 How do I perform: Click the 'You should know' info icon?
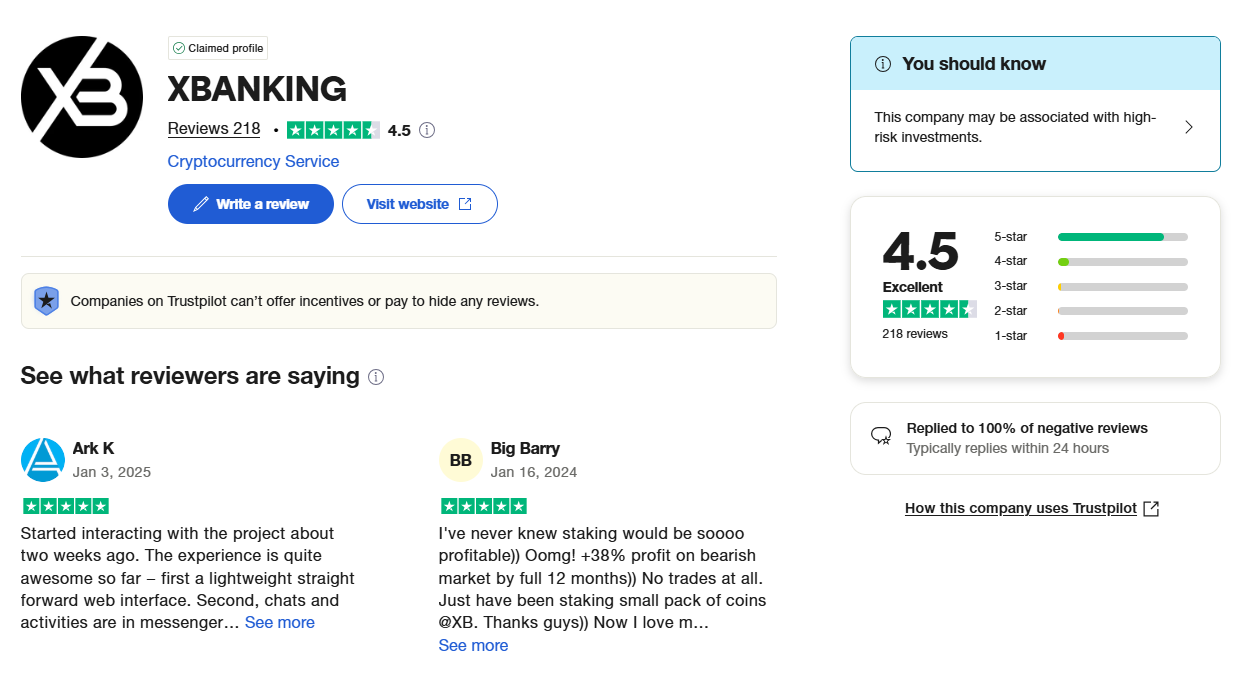point(882,64)
